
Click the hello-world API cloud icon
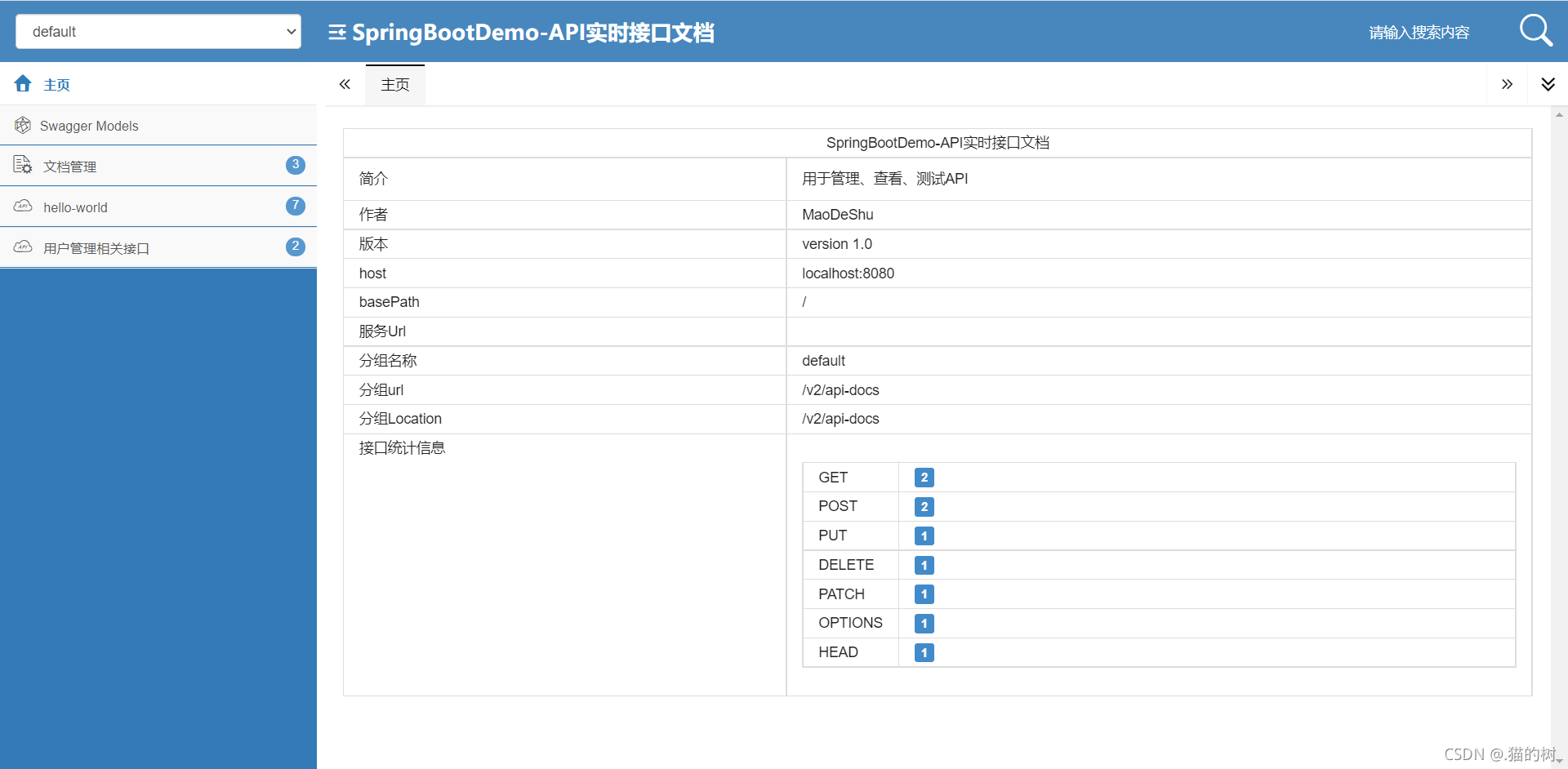click(23, 206)
